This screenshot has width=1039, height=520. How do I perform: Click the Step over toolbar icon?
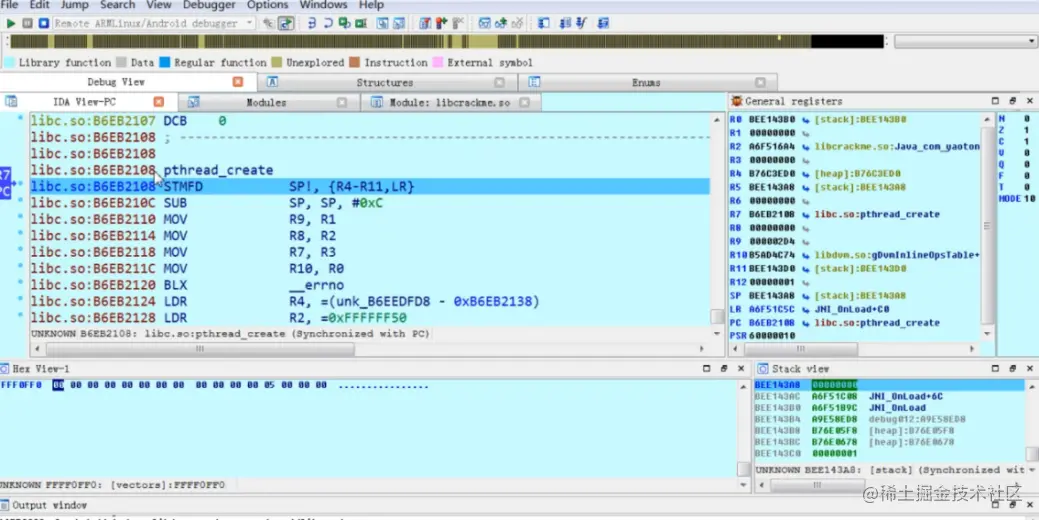(x=329, y=23)
